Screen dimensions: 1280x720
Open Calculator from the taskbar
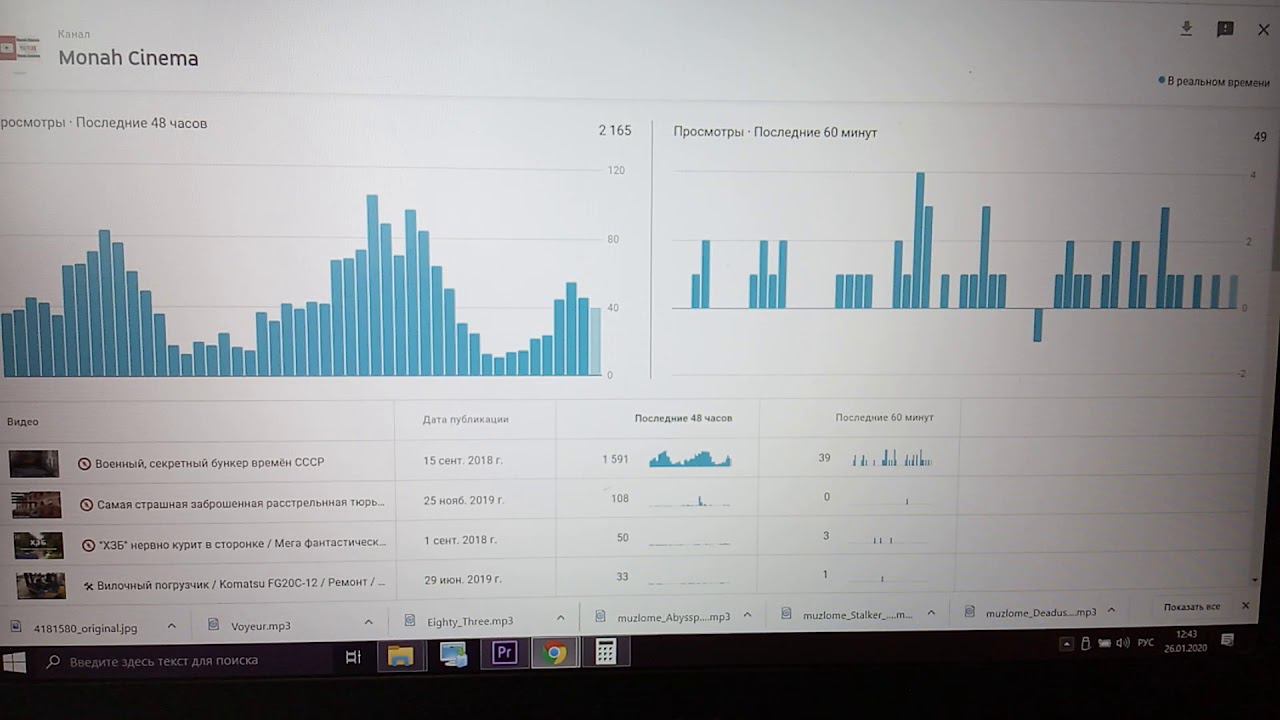point(605,652)
